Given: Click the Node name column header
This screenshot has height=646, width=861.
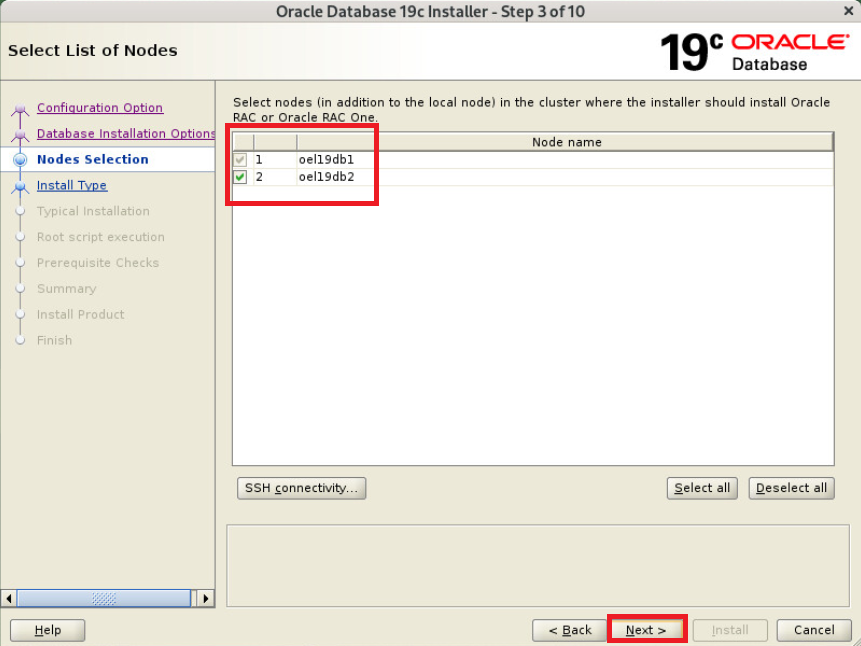Looking at the screenshot, I should click(x=566, y=142).
